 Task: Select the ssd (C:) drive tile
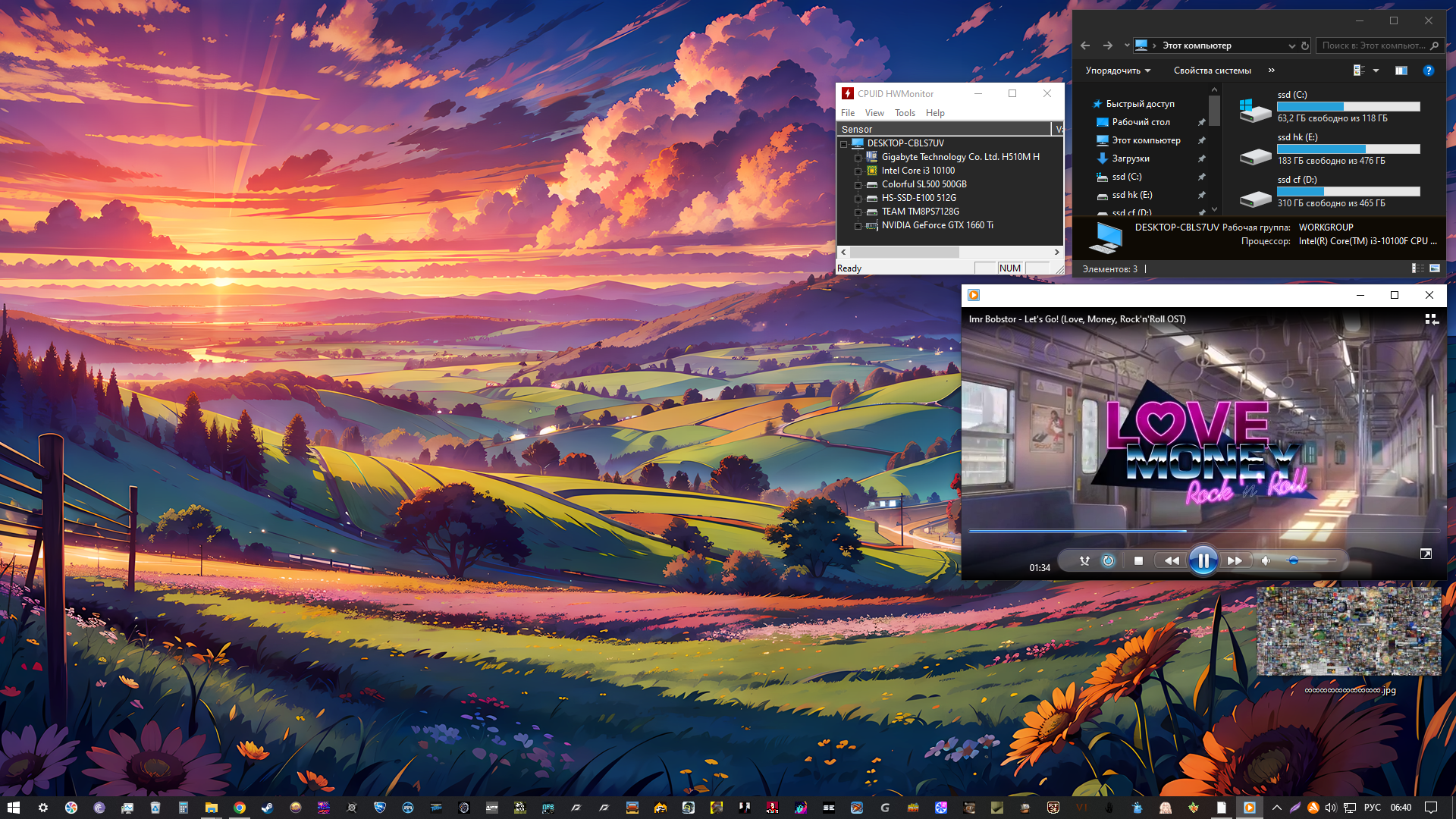click(x=1330, y=106)
